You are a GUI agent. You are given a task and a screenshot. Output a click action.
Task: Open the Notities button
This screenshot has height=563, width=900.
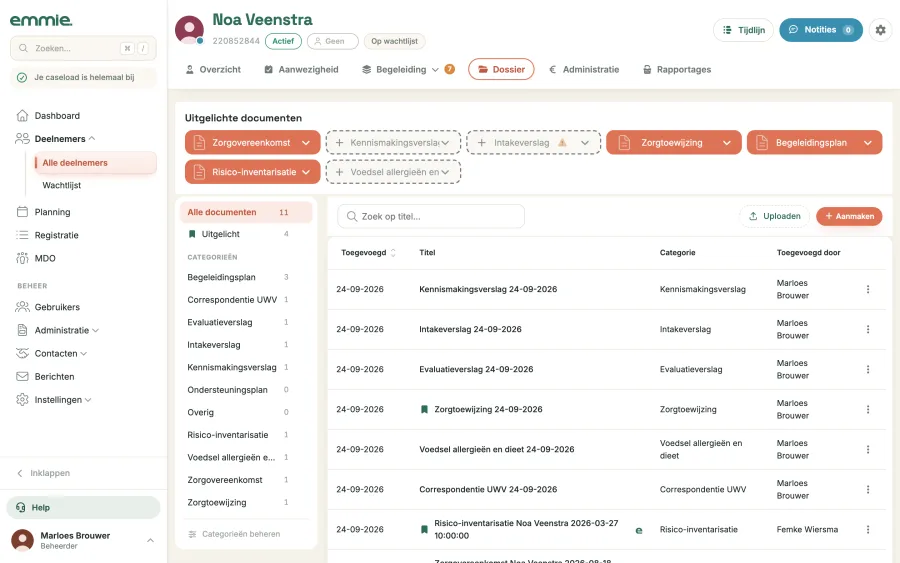tap(821, 30)
